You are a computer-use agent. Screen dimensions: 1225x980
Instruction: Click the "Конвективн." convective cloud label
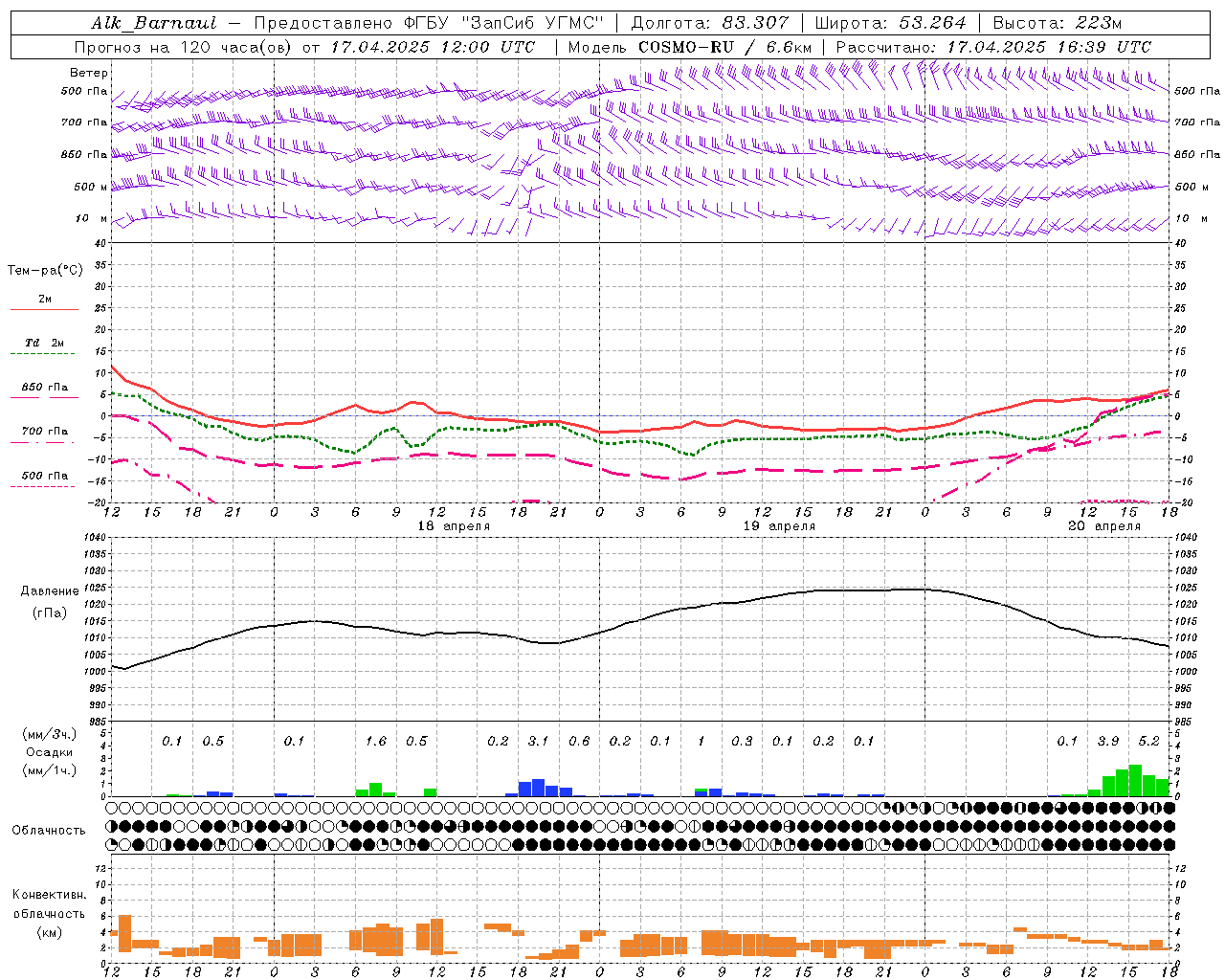click(49, 895)
